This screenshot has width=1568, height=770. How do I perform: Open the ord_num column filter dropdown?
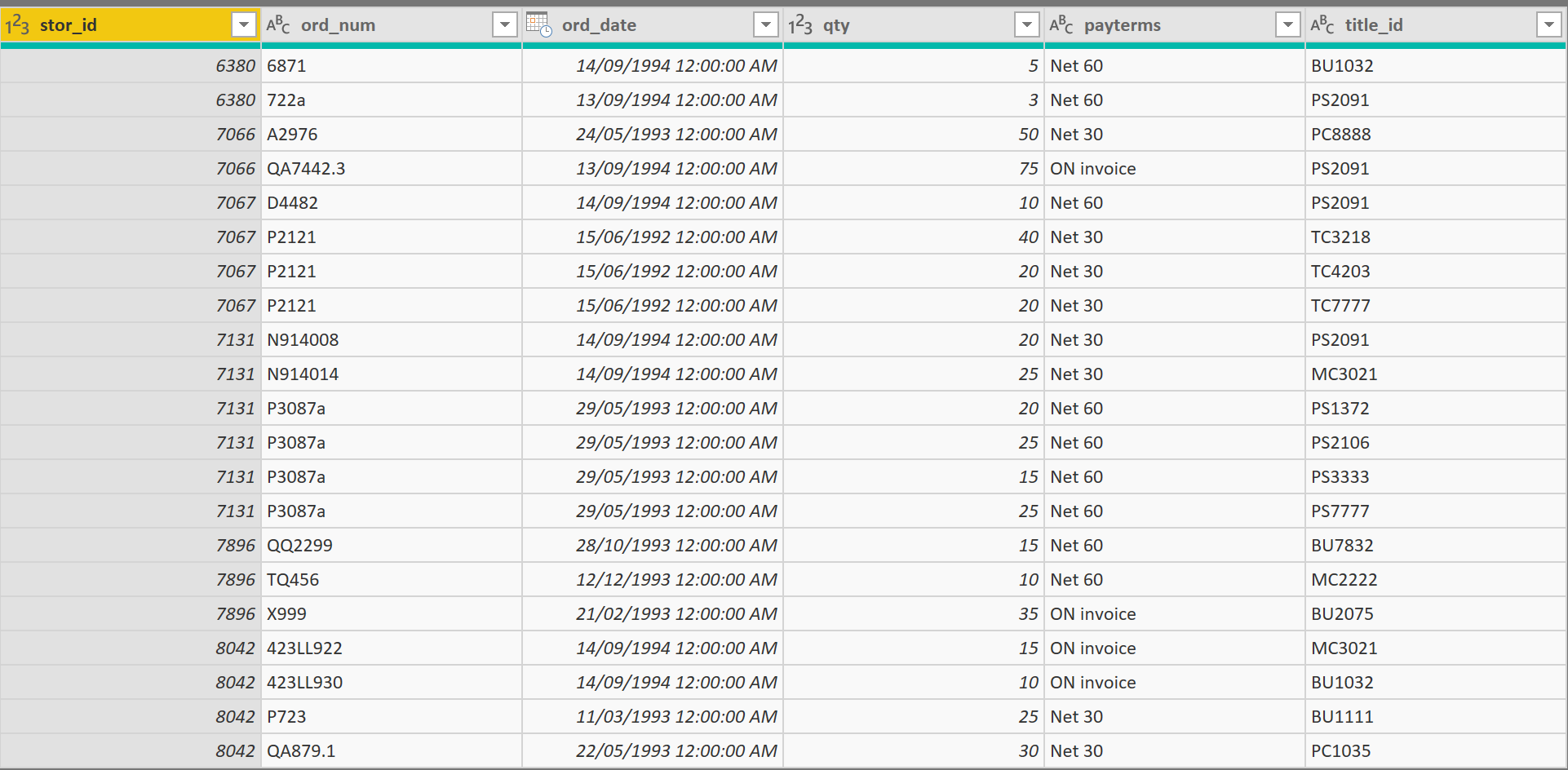click(x=505, y=25)
